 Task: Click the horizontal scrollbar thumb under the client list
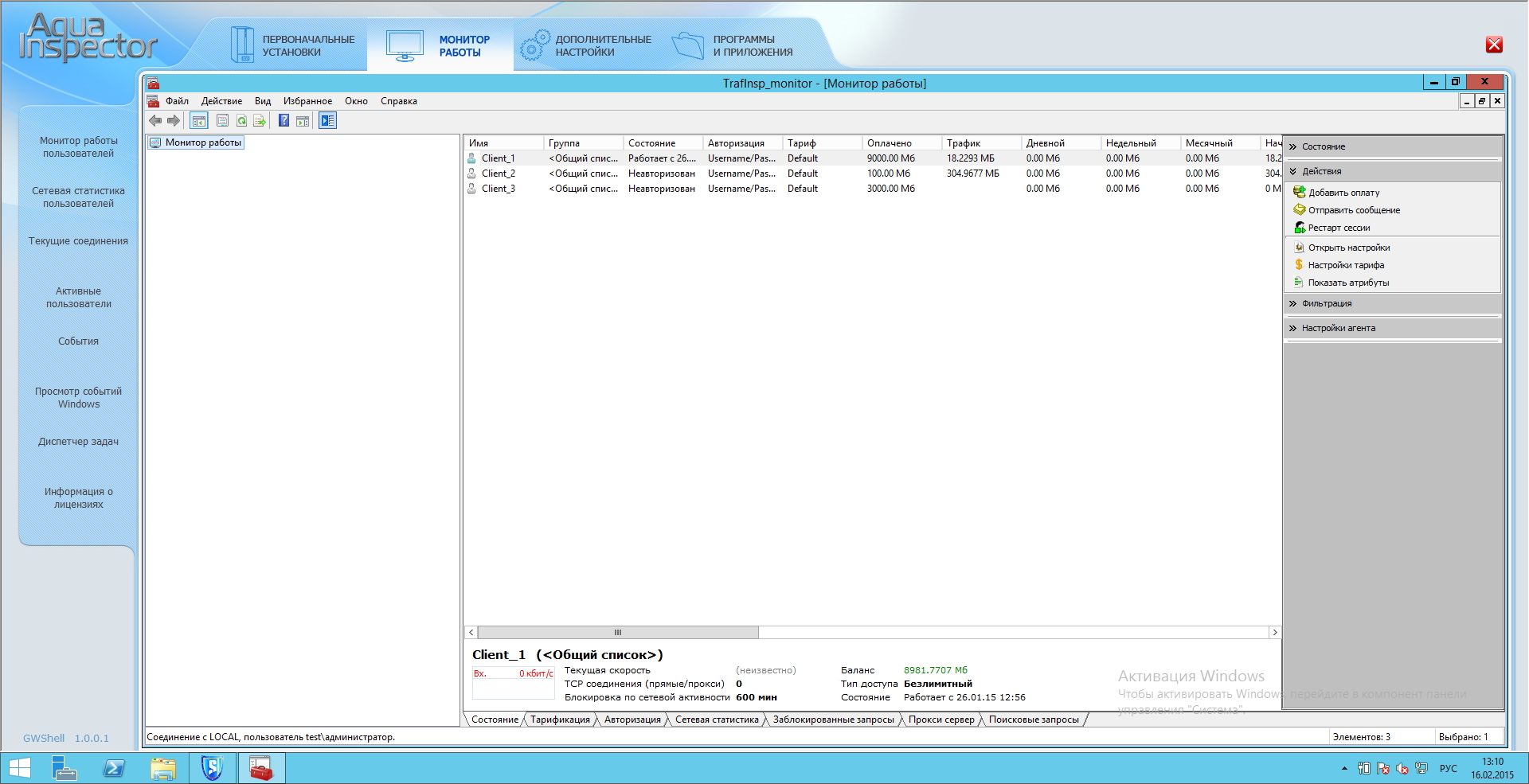(618, 632)
